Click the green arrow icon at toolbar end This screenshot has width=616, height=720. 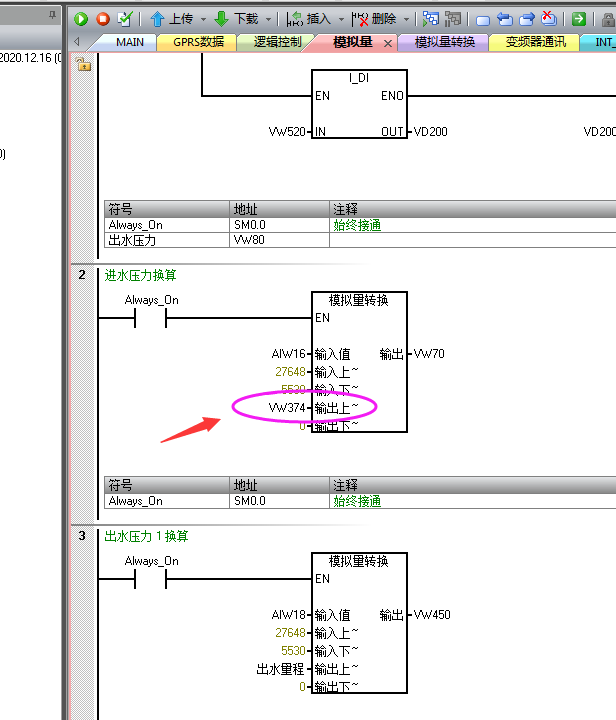coord(578,18)
